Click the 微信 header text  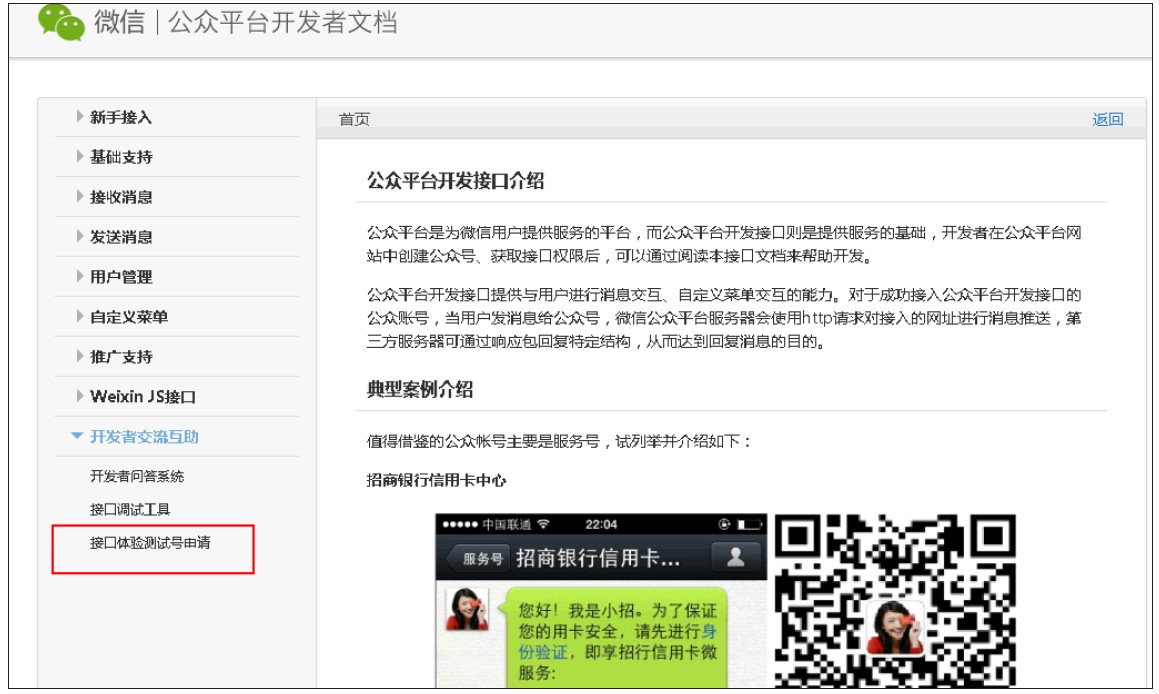(120, 22)
